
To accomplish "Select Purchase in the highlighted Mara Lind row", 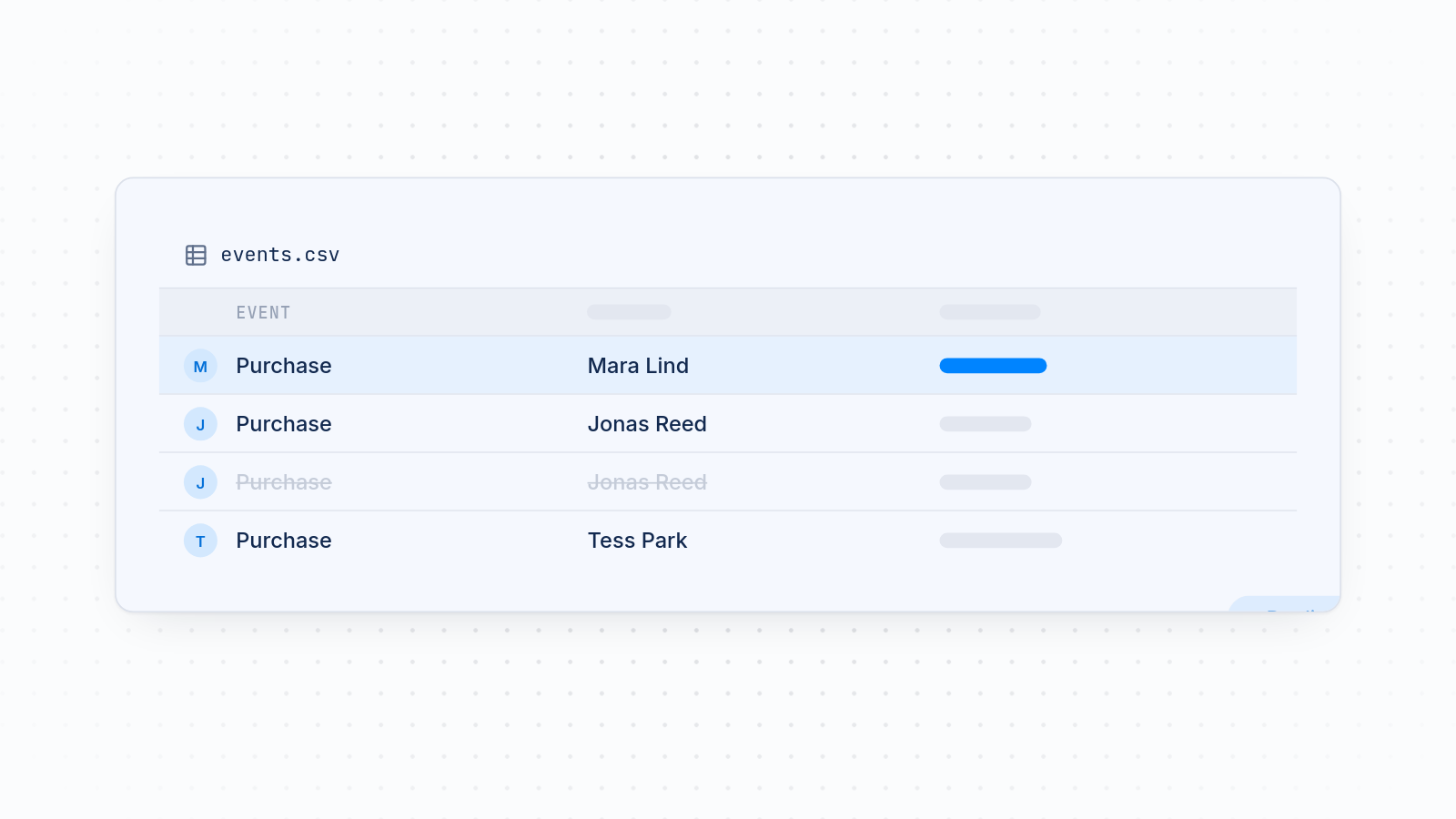I will click(284, 366).
